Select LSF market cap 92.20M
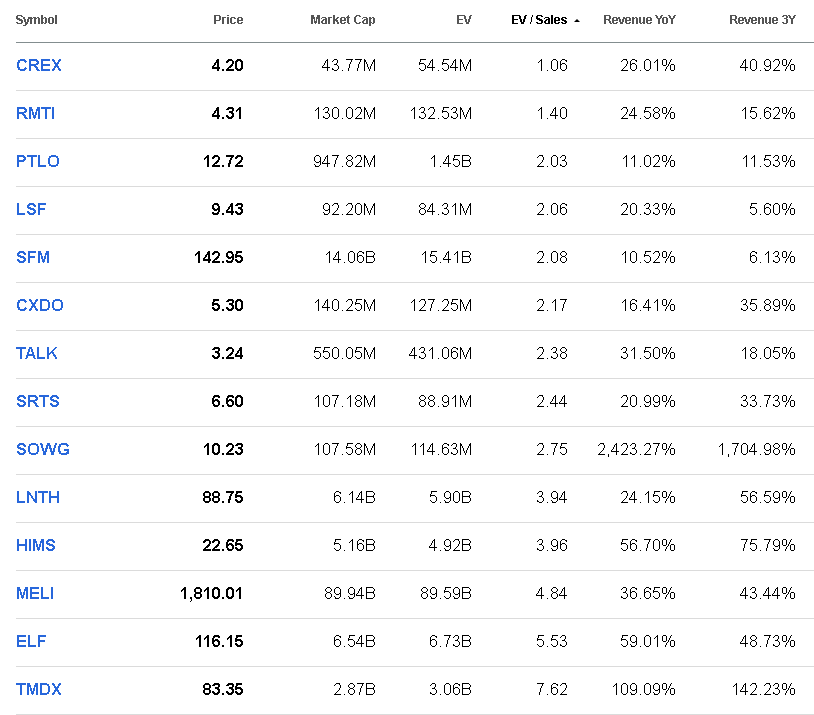Screen dimensions: 814x715 [349, 209]
